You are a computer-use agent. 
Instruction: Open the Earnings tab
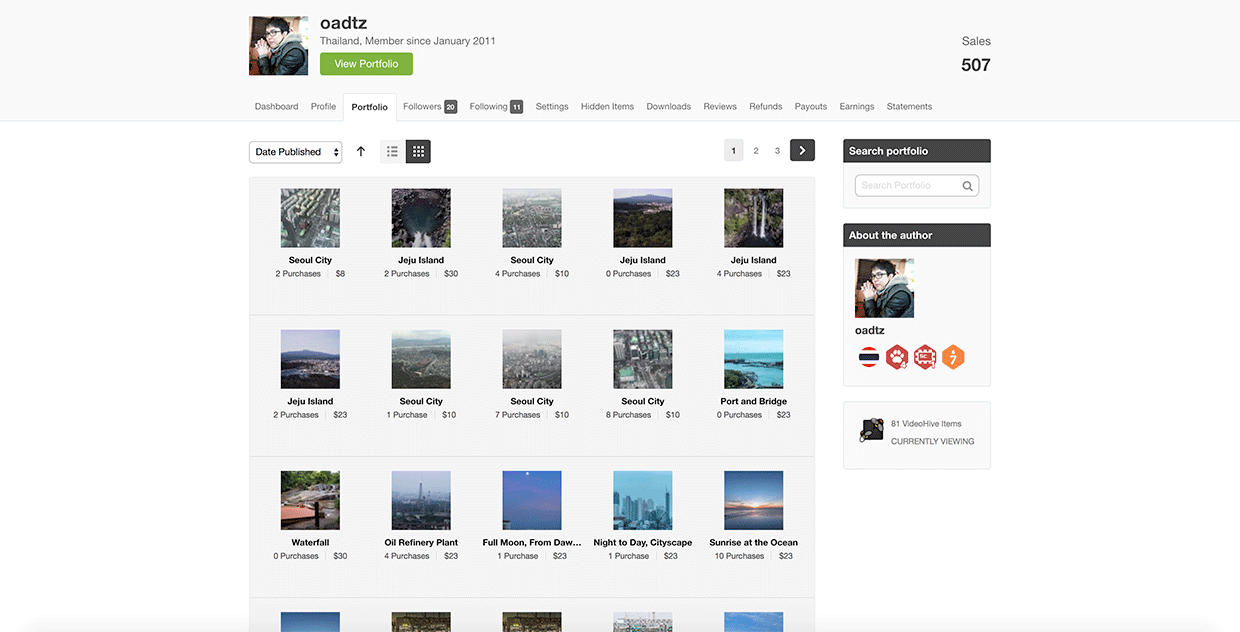coord(857,106)
